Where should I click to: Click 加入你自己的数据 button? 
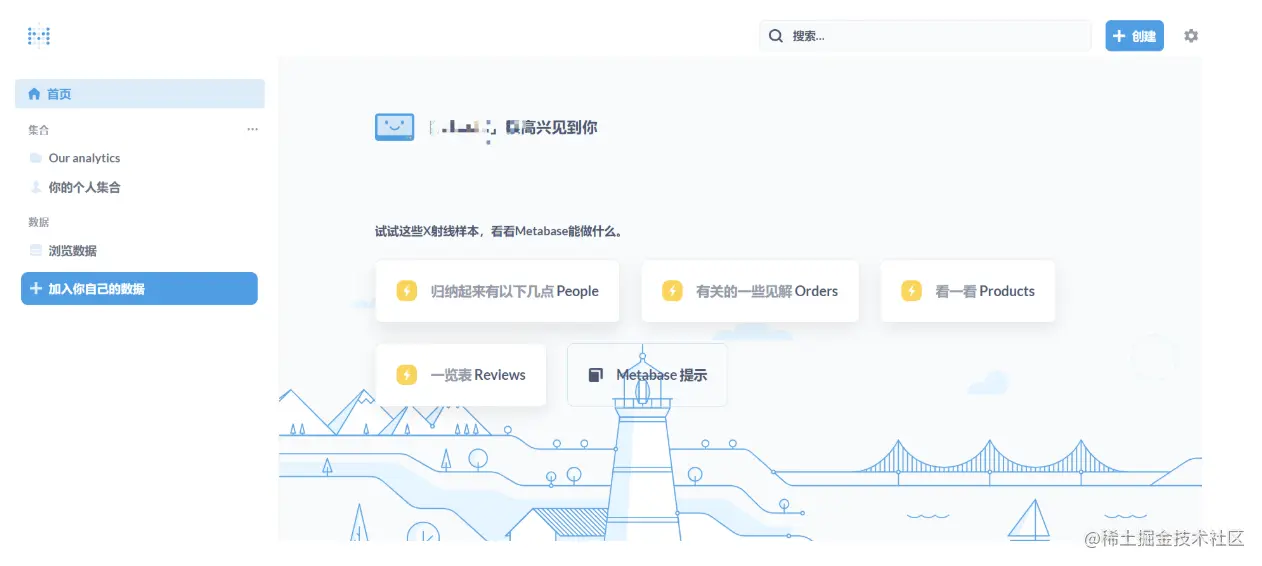click(139, 289)
